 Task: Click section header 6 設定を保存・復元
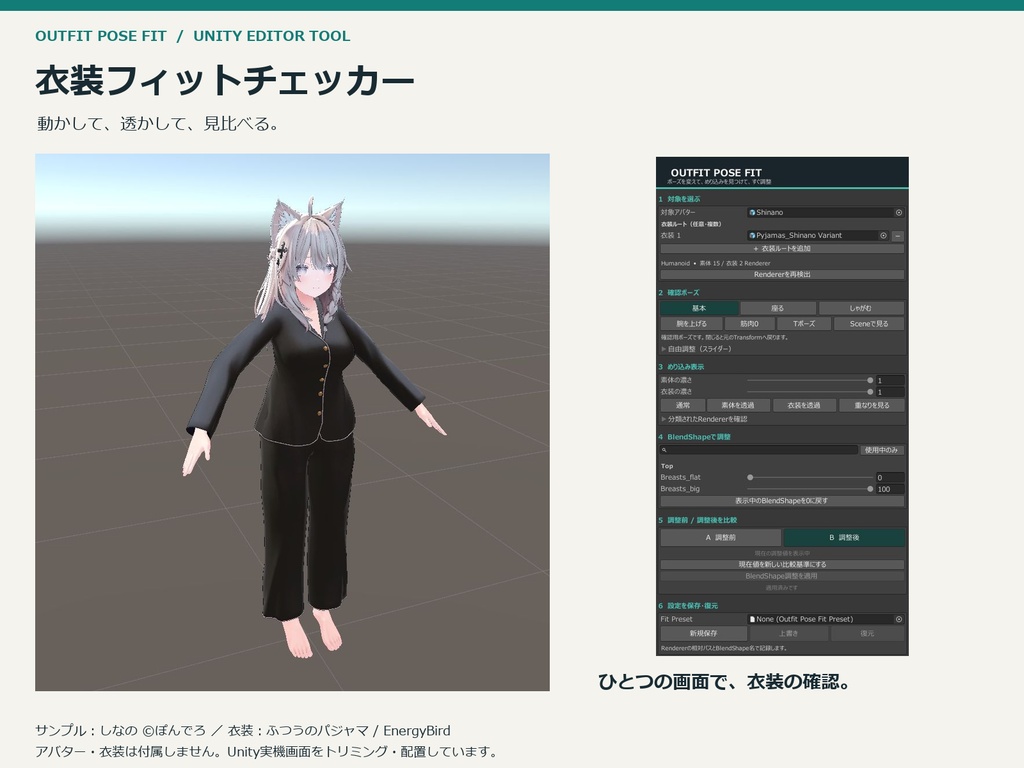[x=688, y=606]
